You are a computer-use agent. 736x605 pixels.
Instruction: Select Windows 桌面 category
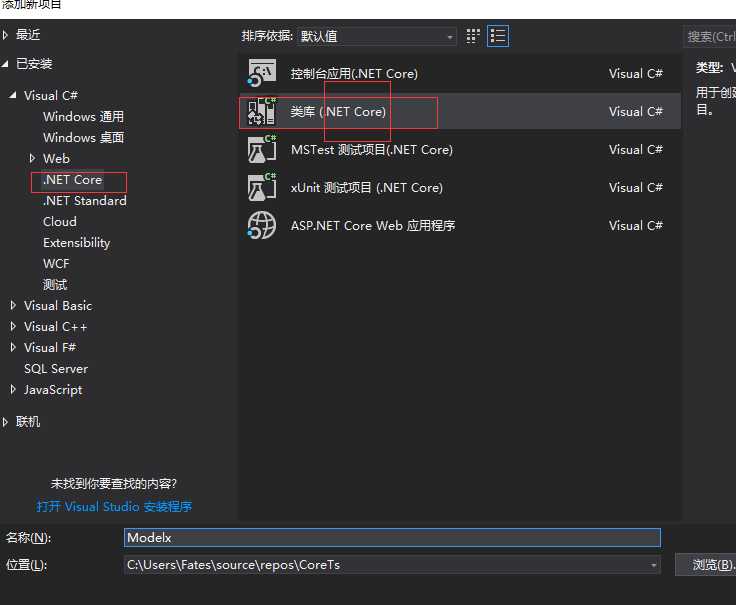pos(84,138)
